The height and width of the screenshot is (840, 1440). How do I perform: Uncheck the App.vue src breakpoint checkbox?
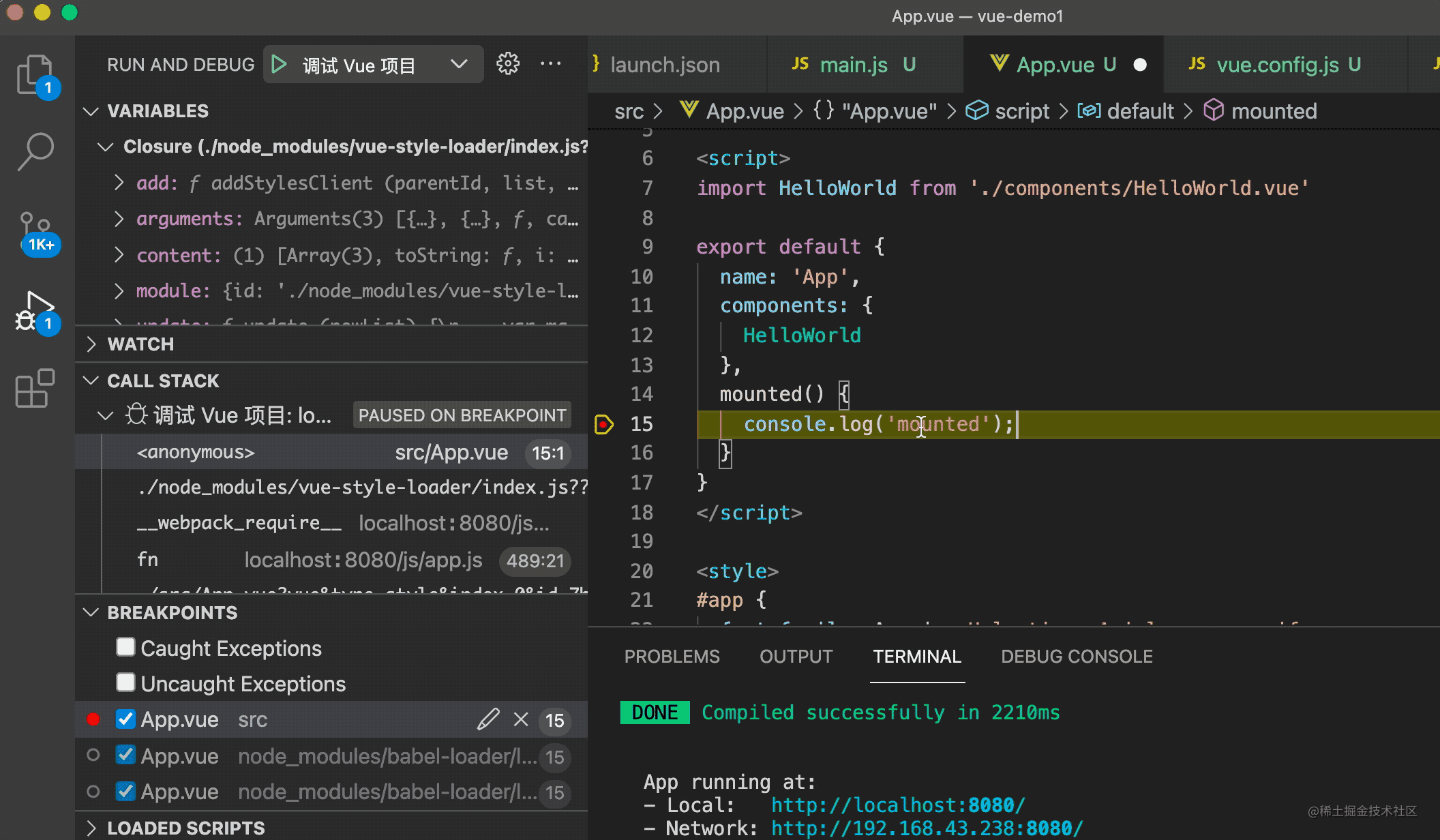click(125, 719)
